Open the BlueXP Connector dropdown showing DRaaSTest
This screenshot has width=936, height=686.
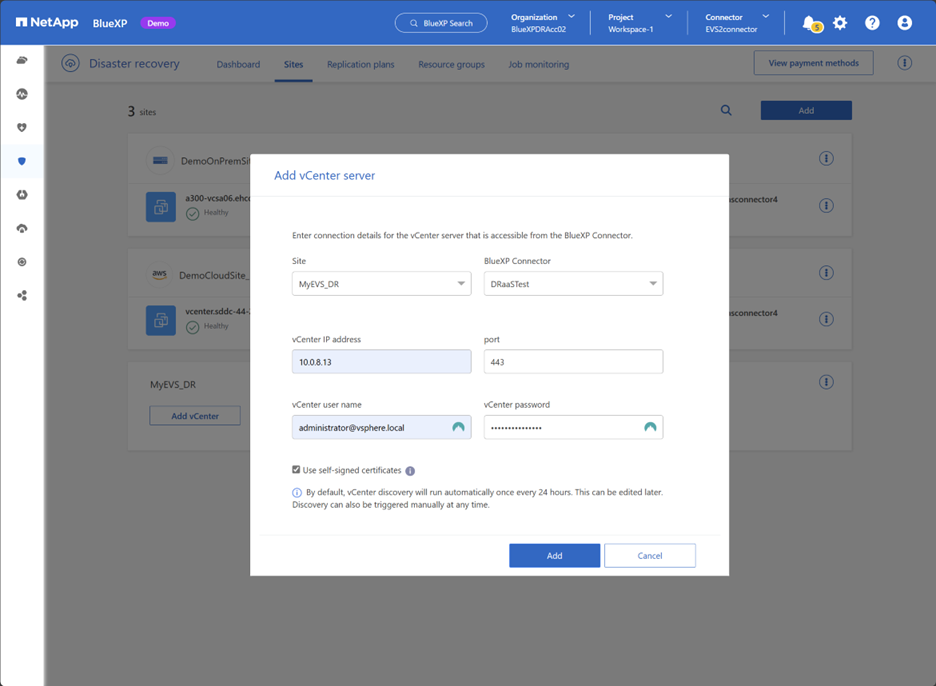573,283
